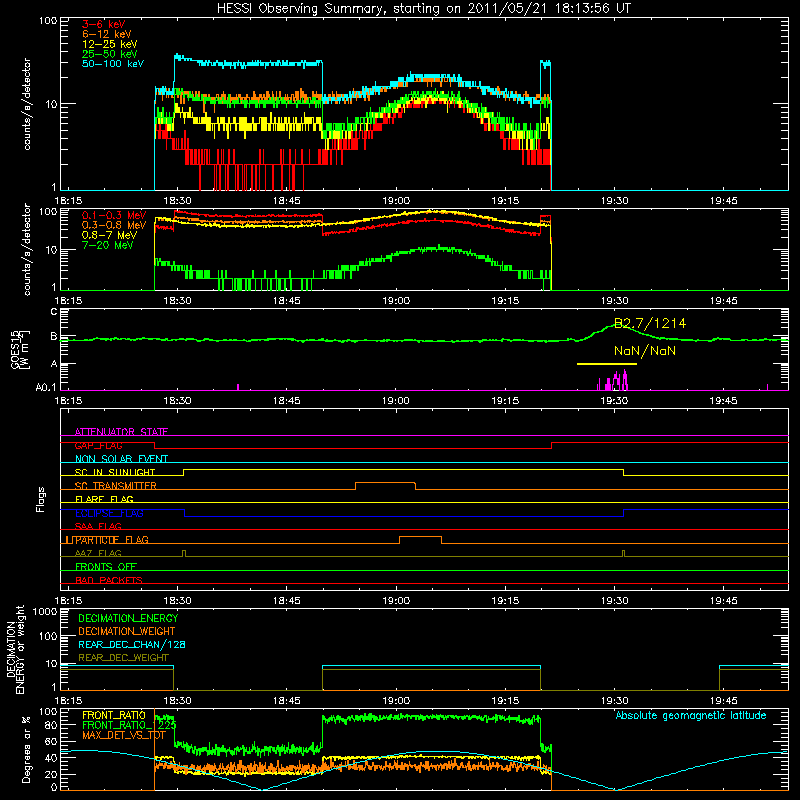Click the Flags axis title
This screenshot has width=800, height=800.
tap(41, 499)
